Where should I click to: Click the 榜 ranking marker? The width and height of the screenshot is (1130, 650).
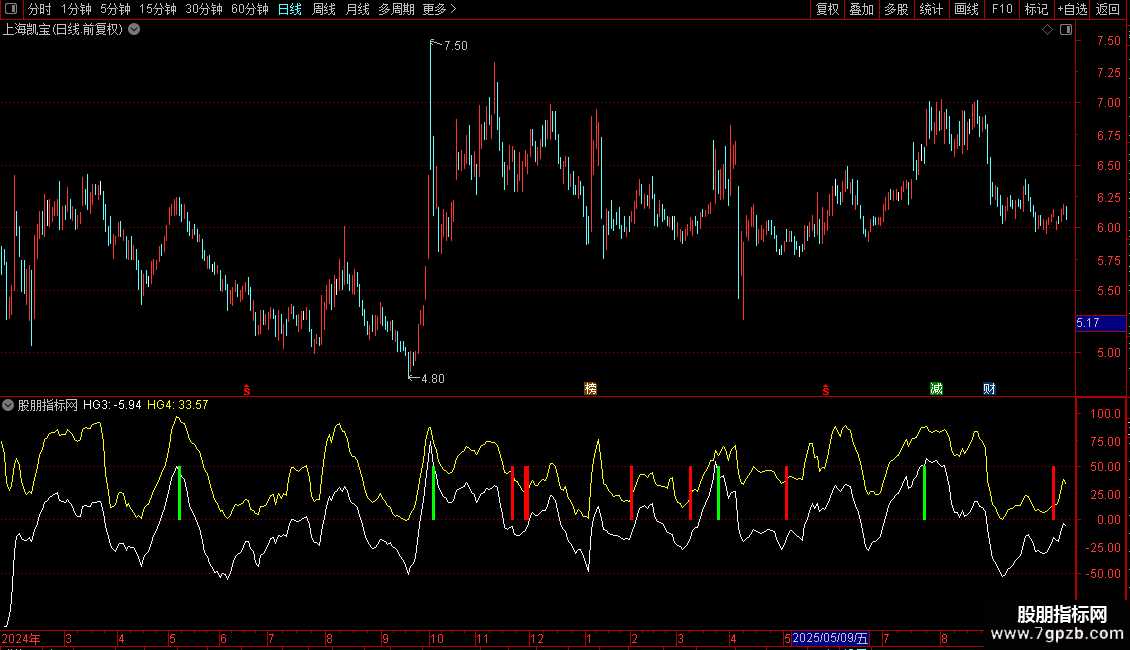pos(590,389)
